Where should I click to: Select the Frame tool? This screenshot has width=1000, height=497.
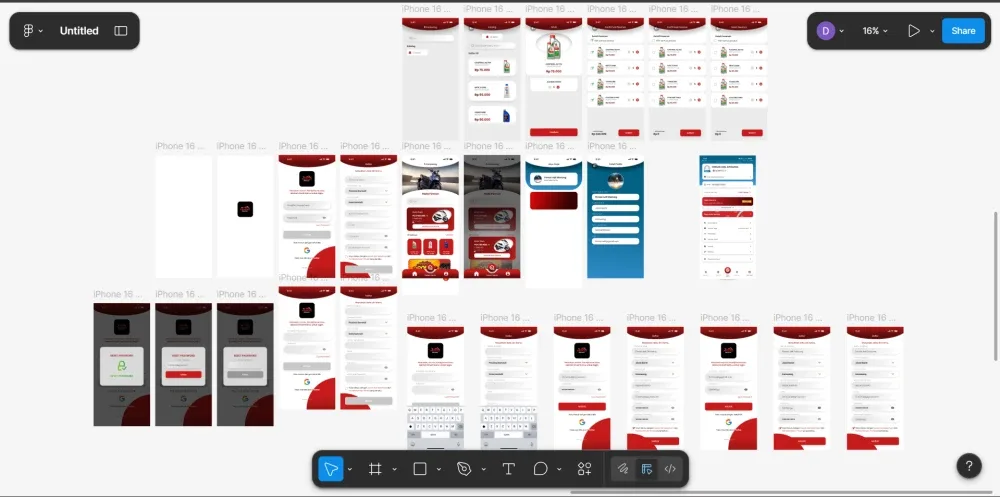point(375,469)
